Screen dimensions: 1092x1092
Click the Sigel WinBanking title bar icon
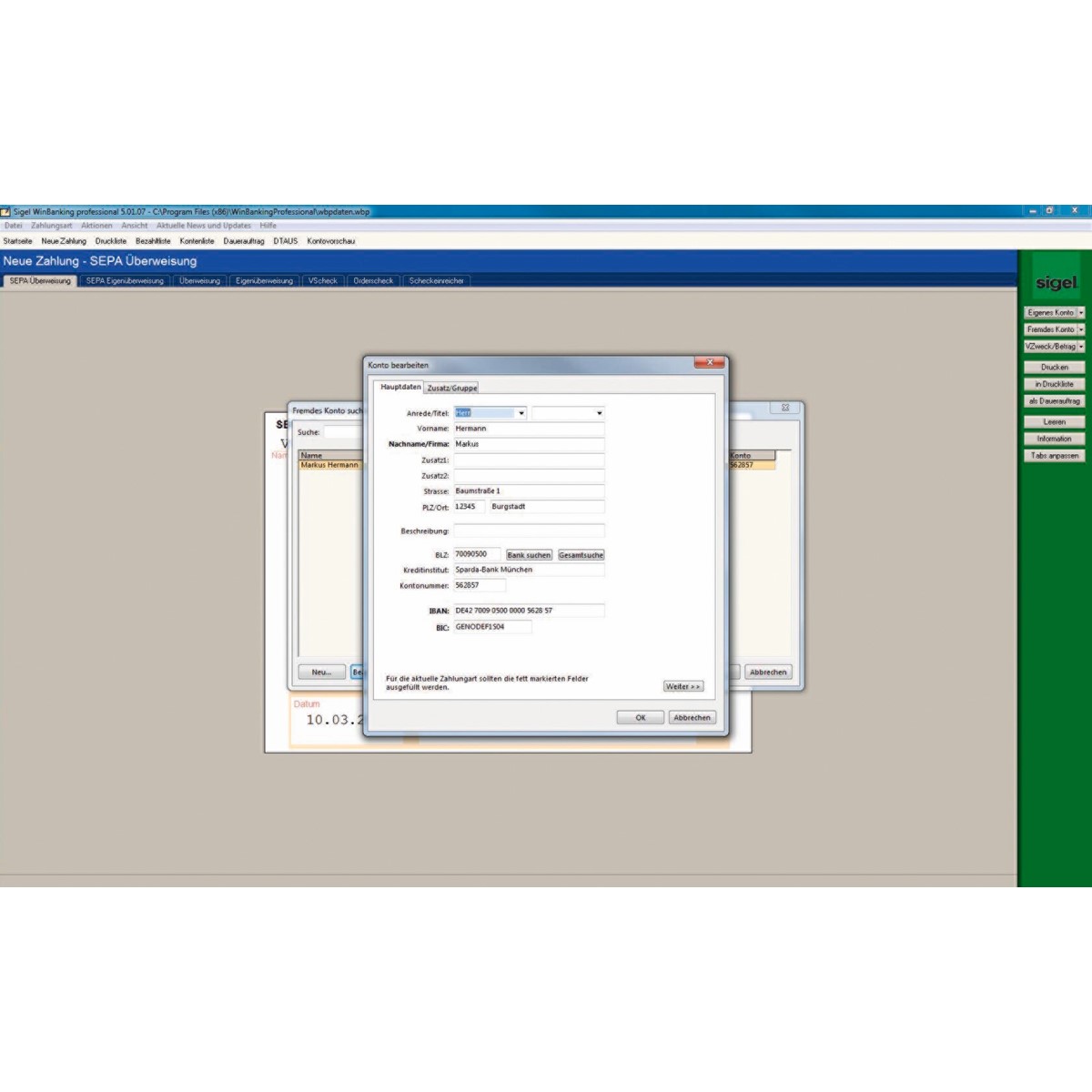coord(5,211)
